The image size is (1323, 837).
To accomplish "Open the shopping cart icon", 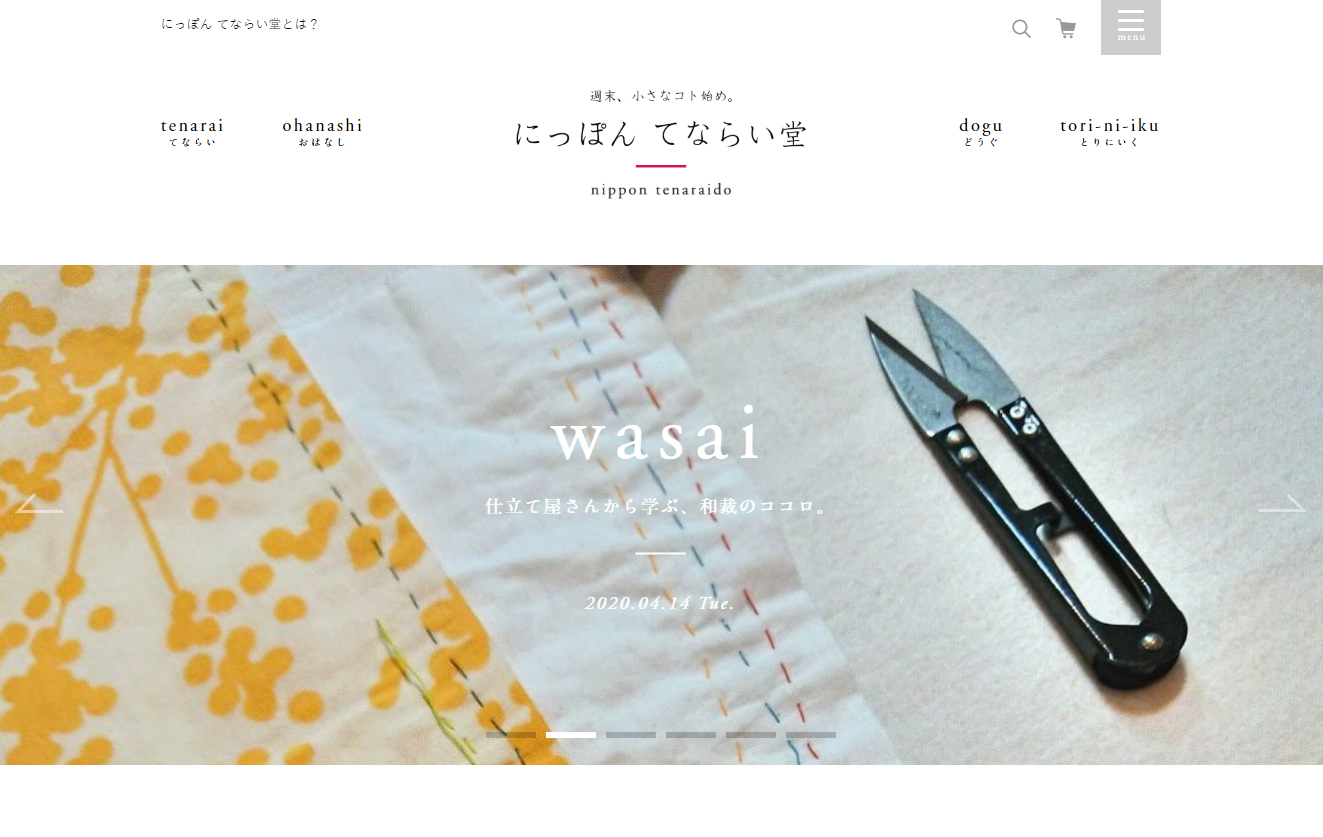I will 1066,28.
